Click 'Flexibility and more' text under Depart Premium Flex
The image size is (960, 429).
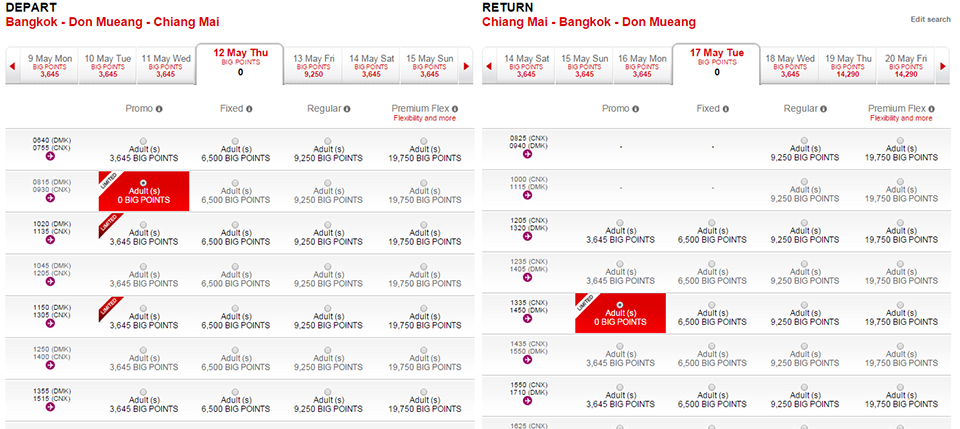[425, 118]
